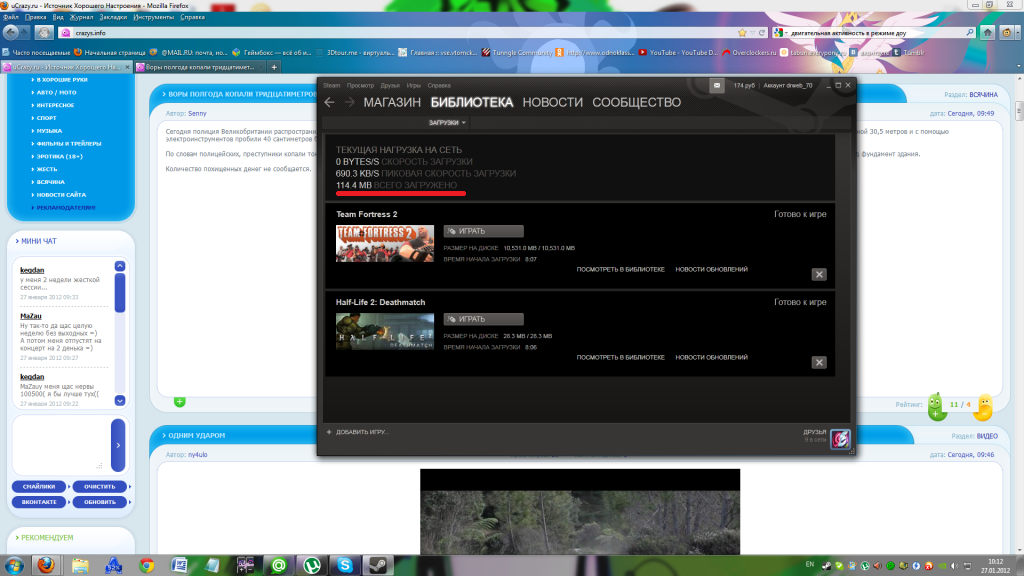1024x576 pixels.
Task: Open Half-Life 2: Deathmatch thumbnail
Action: [x=385, y=332]
